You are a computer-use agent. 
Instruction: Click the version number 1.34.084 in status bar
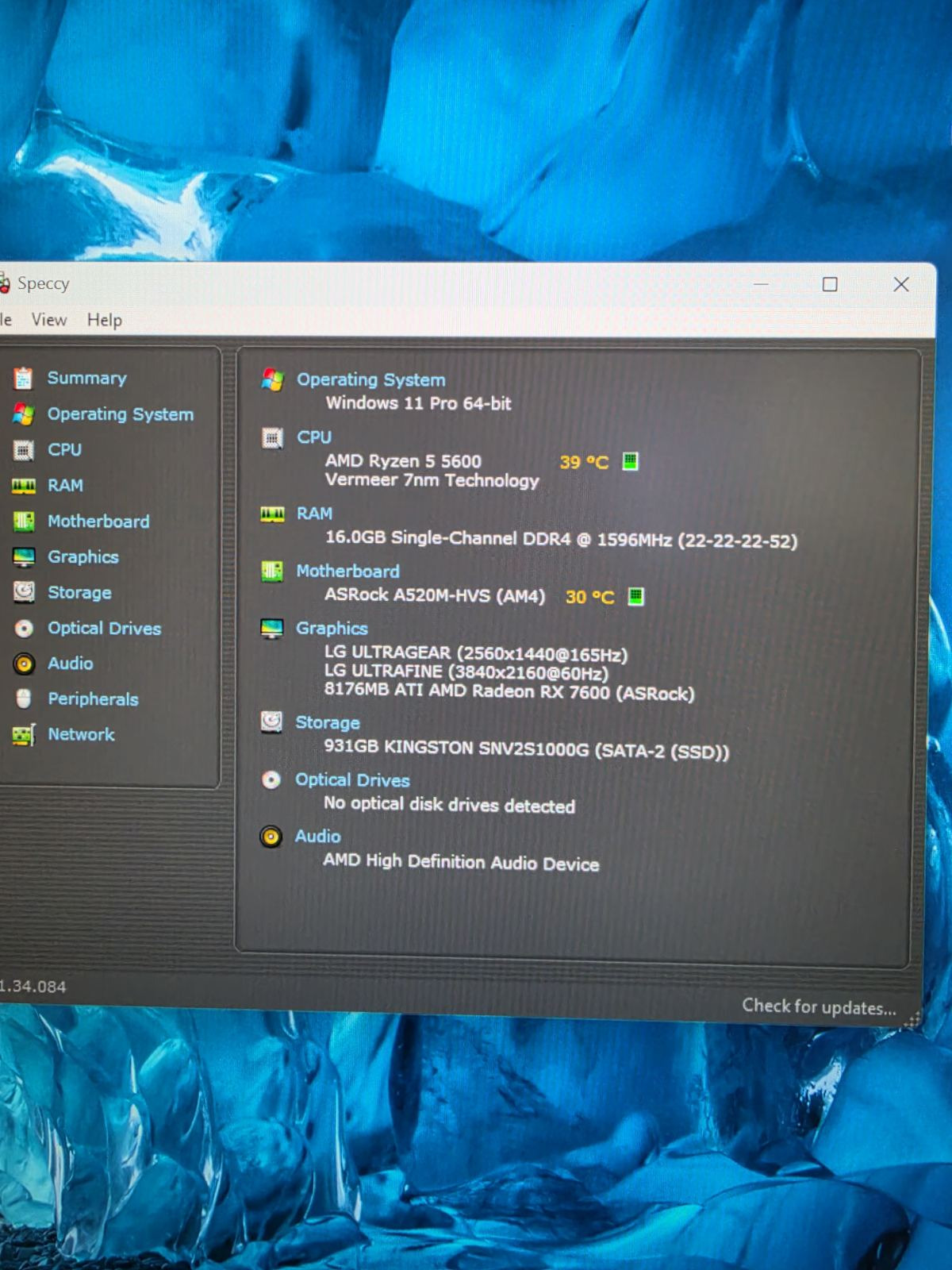(33, 987)
